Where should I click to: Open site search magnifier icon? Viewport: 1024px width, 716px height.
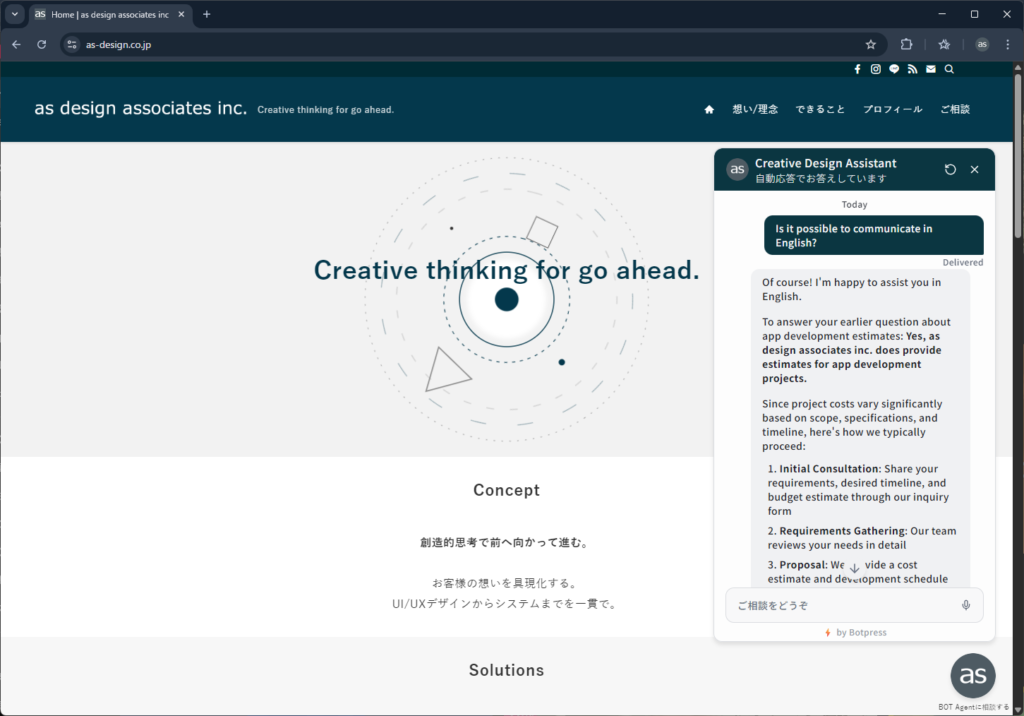pyautogui.click(x=949, y=69)
